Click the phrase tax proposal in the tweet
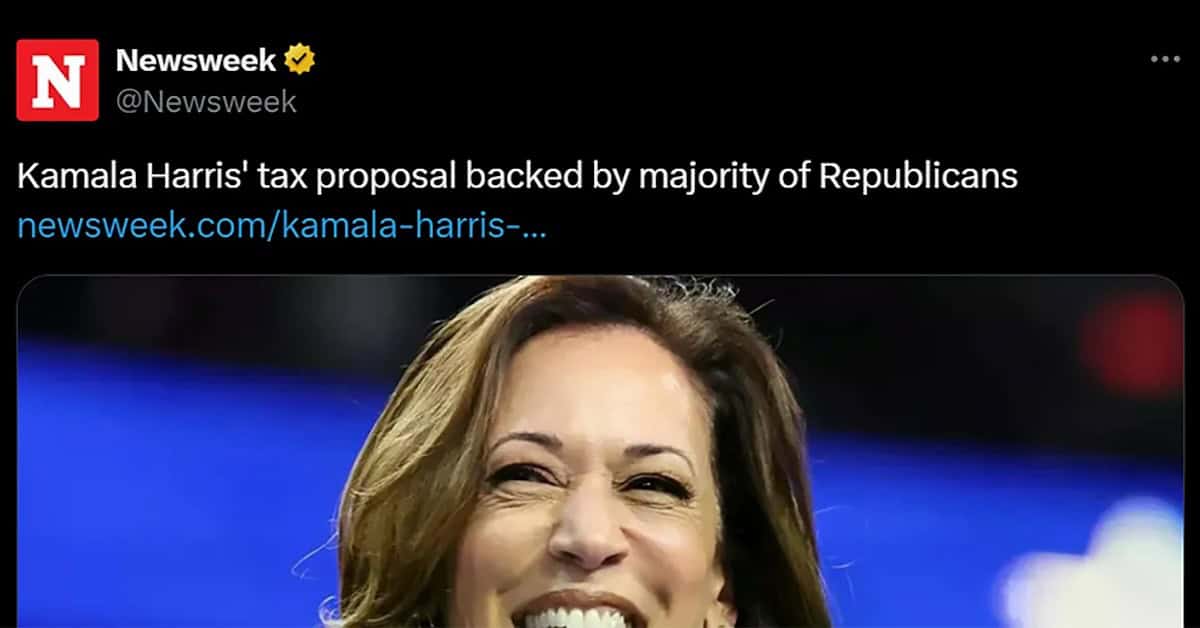Image resolution: width=1200 pixels, height=628 pixels. click(x=333, y=177)
